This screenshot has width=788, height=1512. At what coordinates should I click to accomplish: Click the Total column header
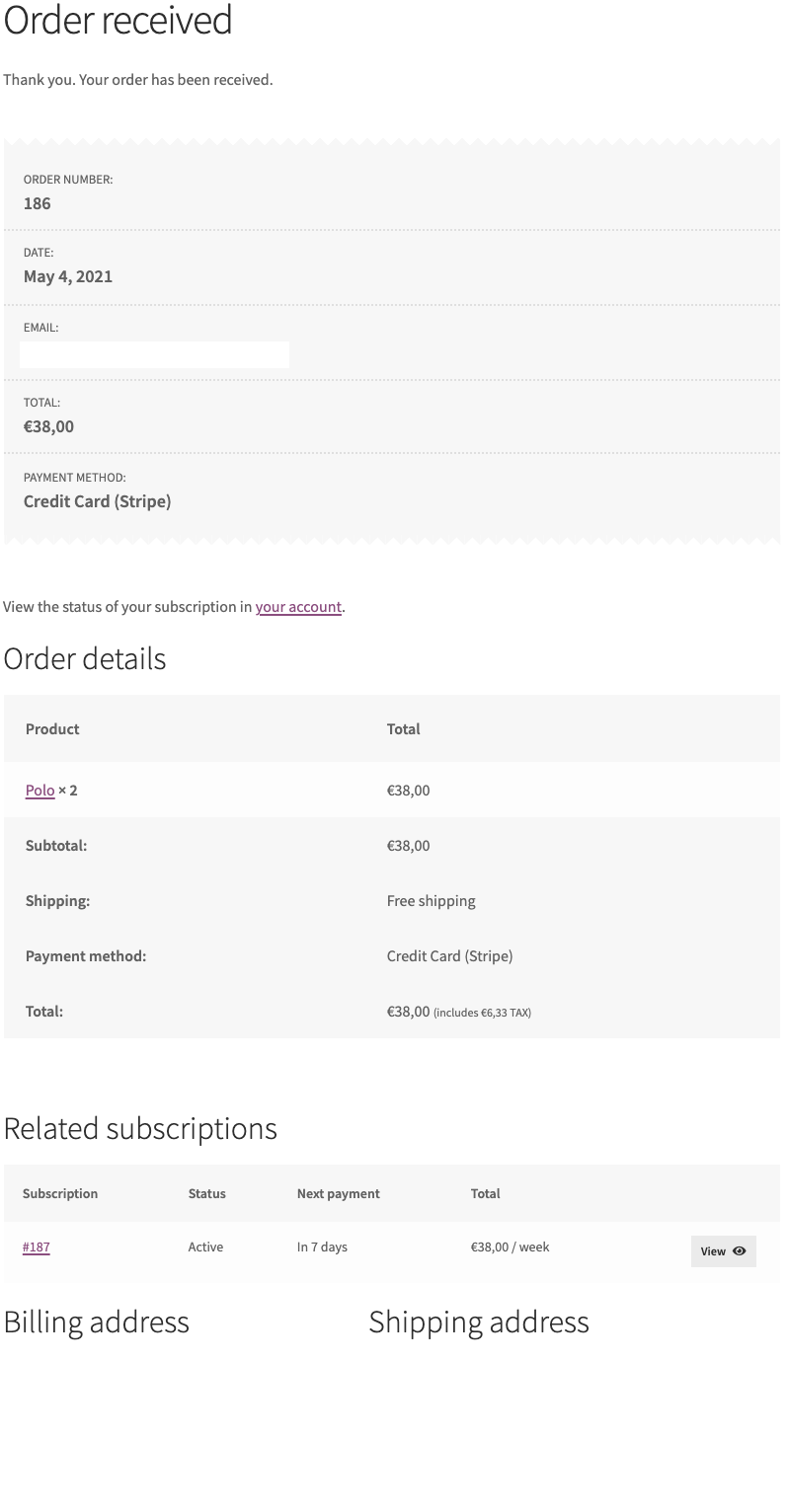point(403,728)
